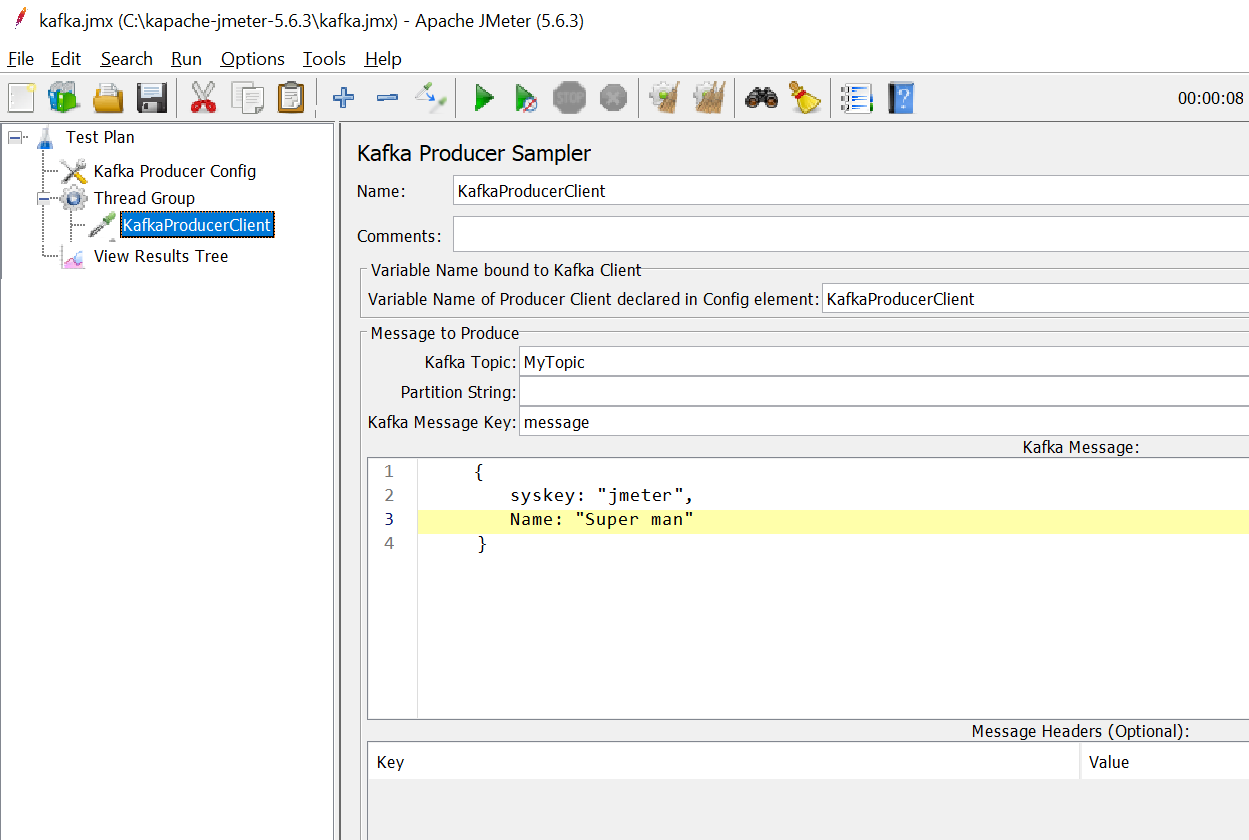1249x840 pixels.
Task: Clear current results with broom icon
Action: pos(664,97)
